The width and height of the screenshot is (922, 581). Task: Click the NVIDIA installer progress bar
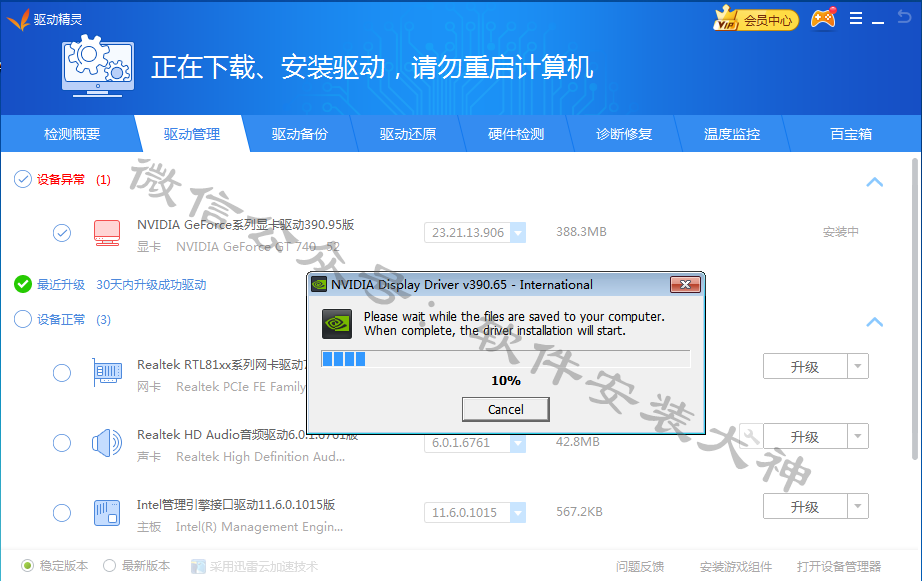[x=506, y=359]
